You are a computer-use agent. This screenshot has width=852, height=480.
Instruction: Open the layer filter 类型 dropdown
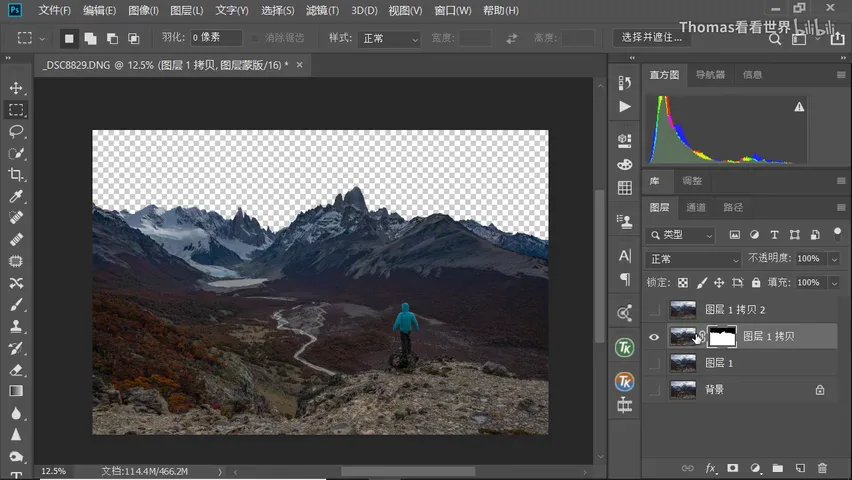680,235
